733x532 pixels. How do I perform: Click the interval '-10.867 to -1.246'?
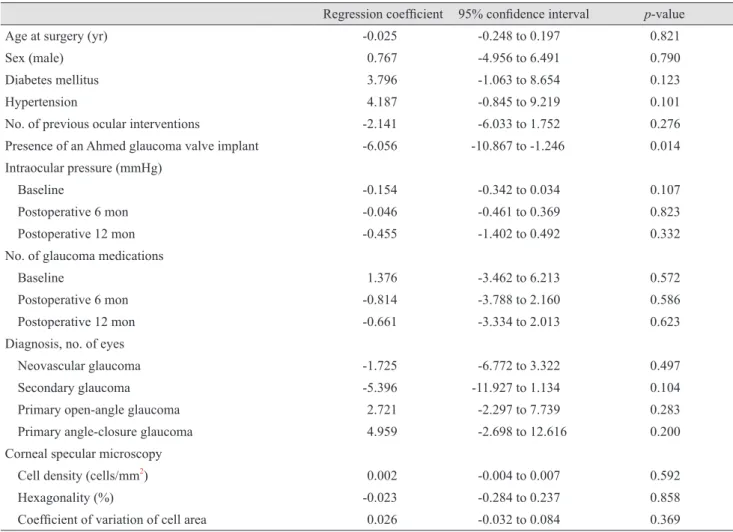(518, 146)
